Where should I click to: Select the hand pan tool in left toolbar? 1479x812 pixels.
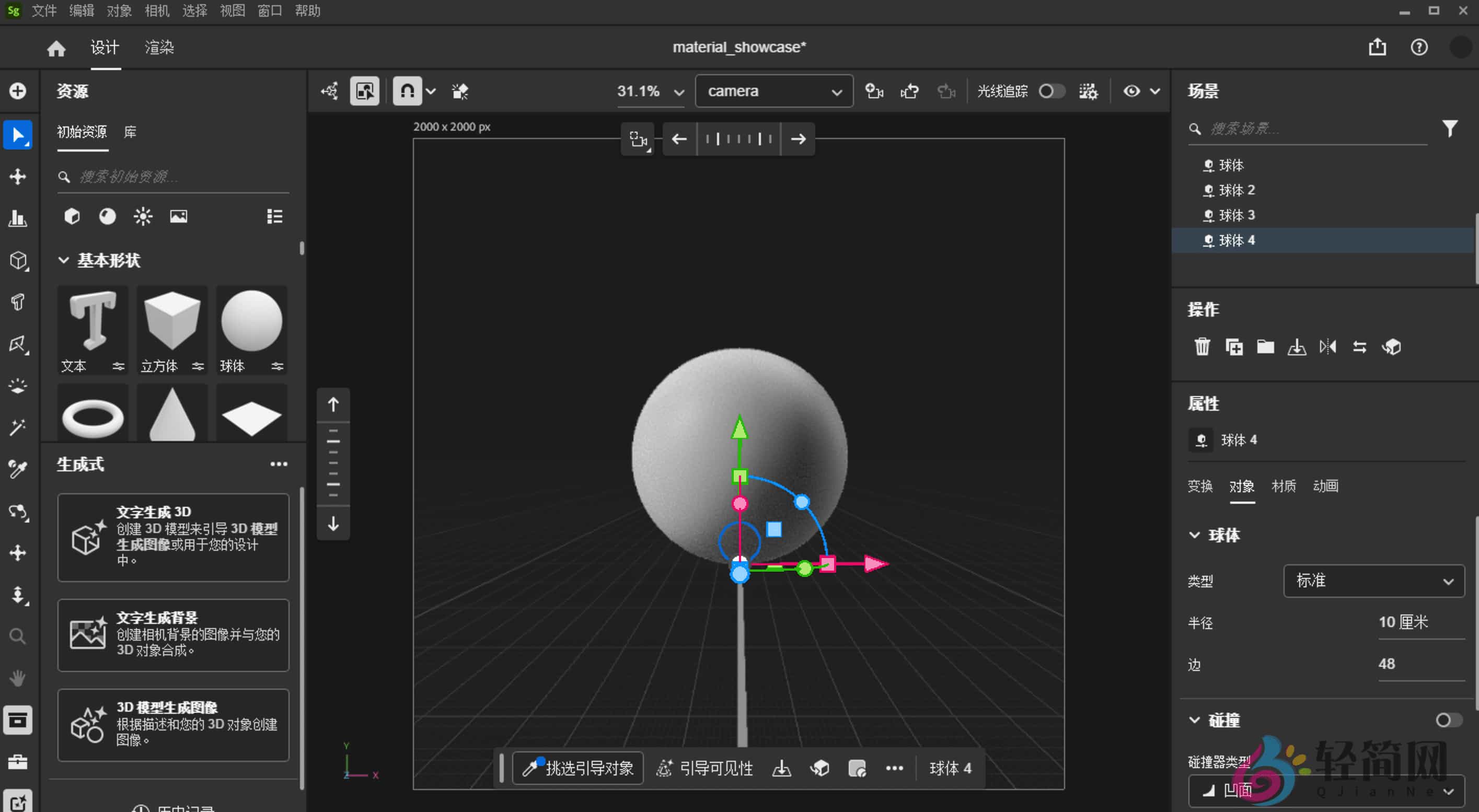point(18,679)
